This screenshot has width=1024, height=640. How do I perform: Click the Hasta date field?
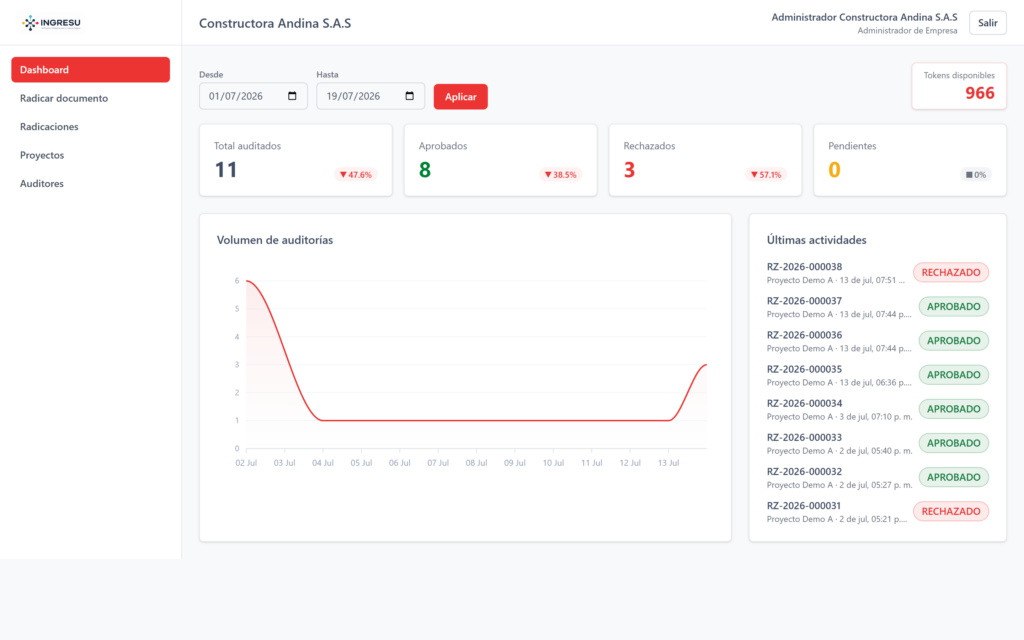click(371, 96)
